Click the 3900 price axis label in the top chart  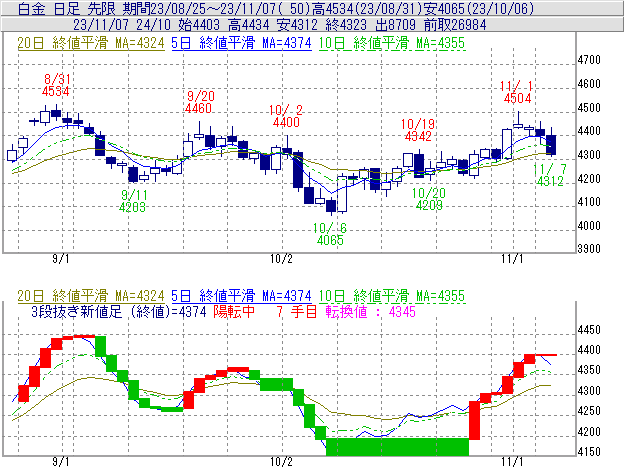[x=589, y=249]
